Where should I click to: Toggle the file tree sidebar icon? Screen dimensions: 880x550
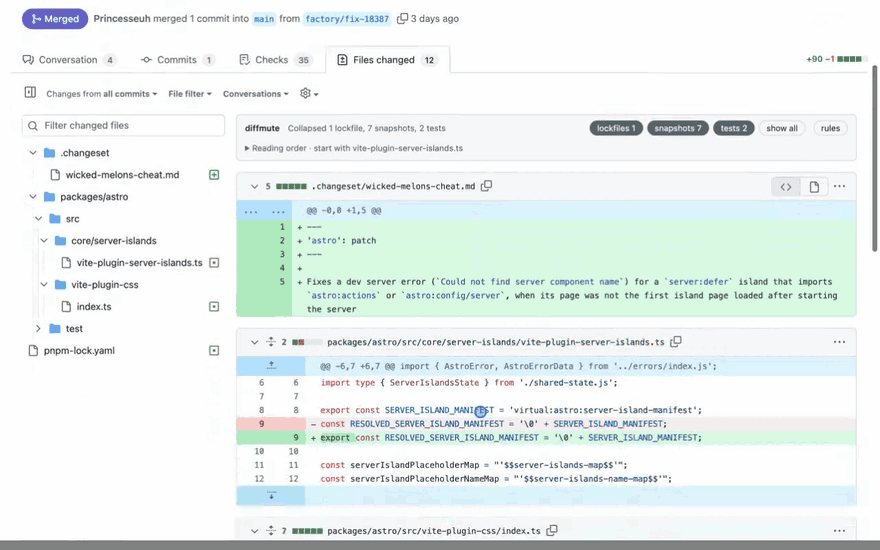pos(30,92)
